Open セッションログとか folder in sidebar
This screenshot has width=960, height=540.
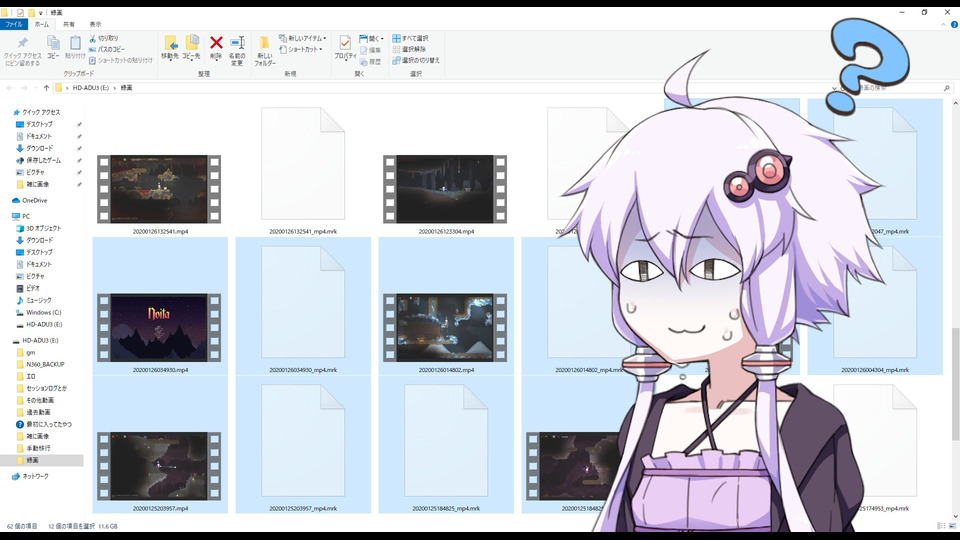click(x=42, y=388)
